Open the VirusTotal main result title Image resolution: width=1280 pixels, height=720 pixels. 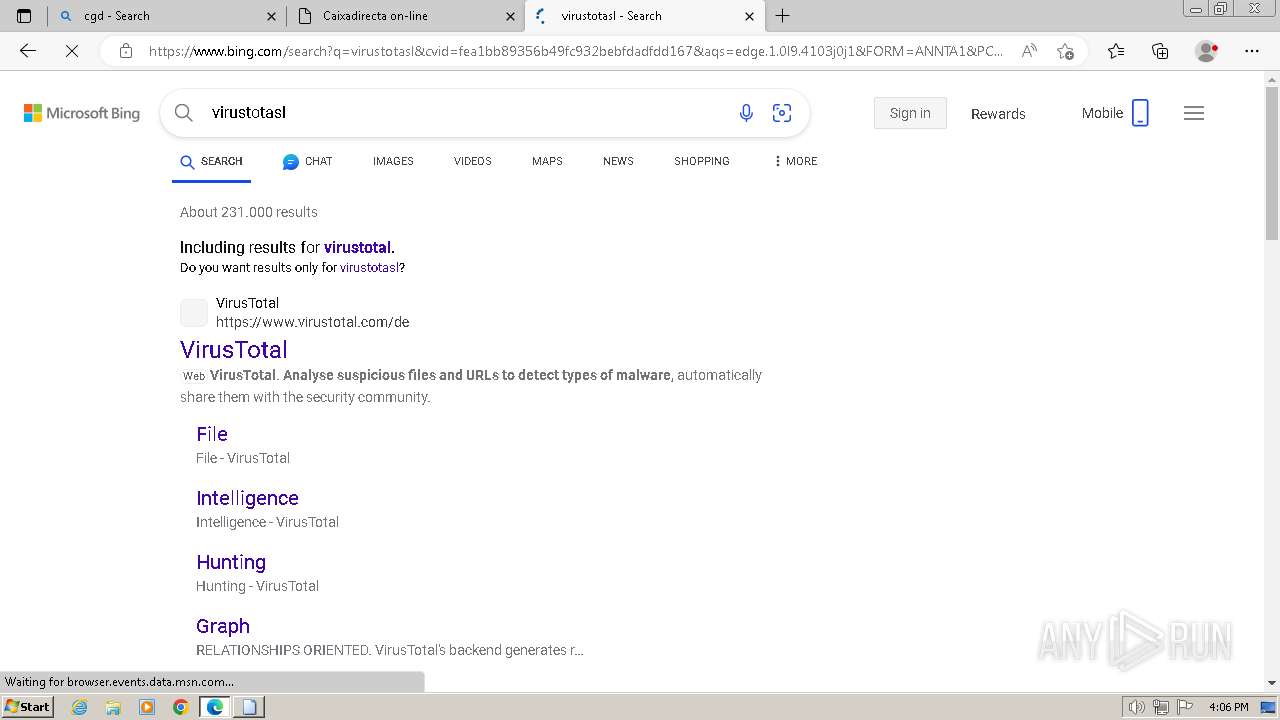[x=234, y=349]
